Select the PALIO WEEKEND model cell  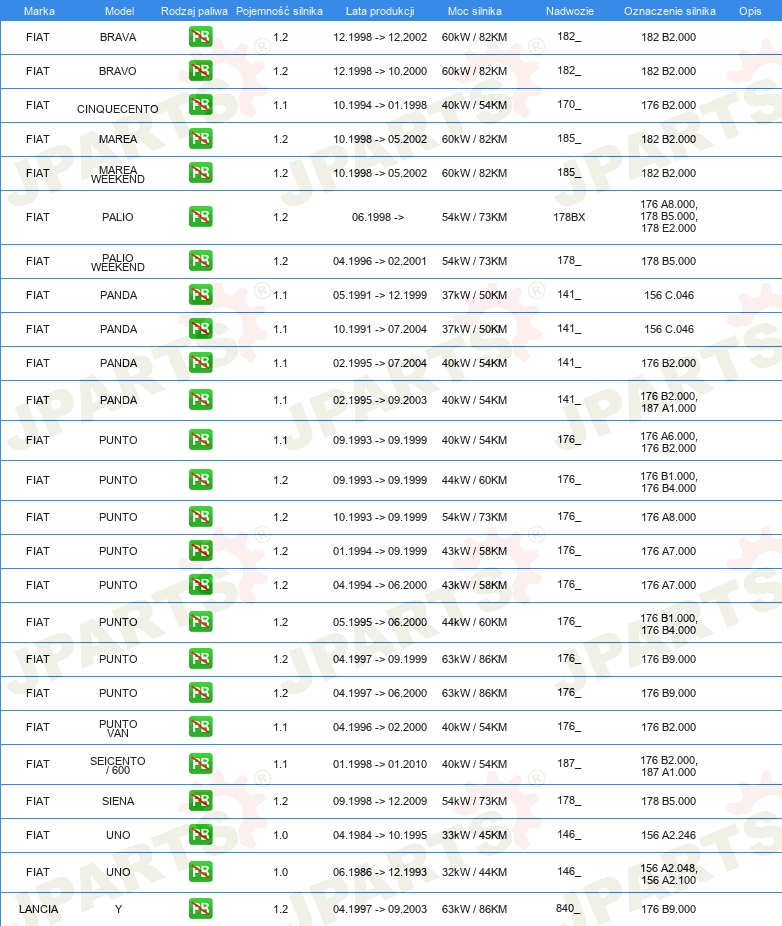click(x=118, y=262)
